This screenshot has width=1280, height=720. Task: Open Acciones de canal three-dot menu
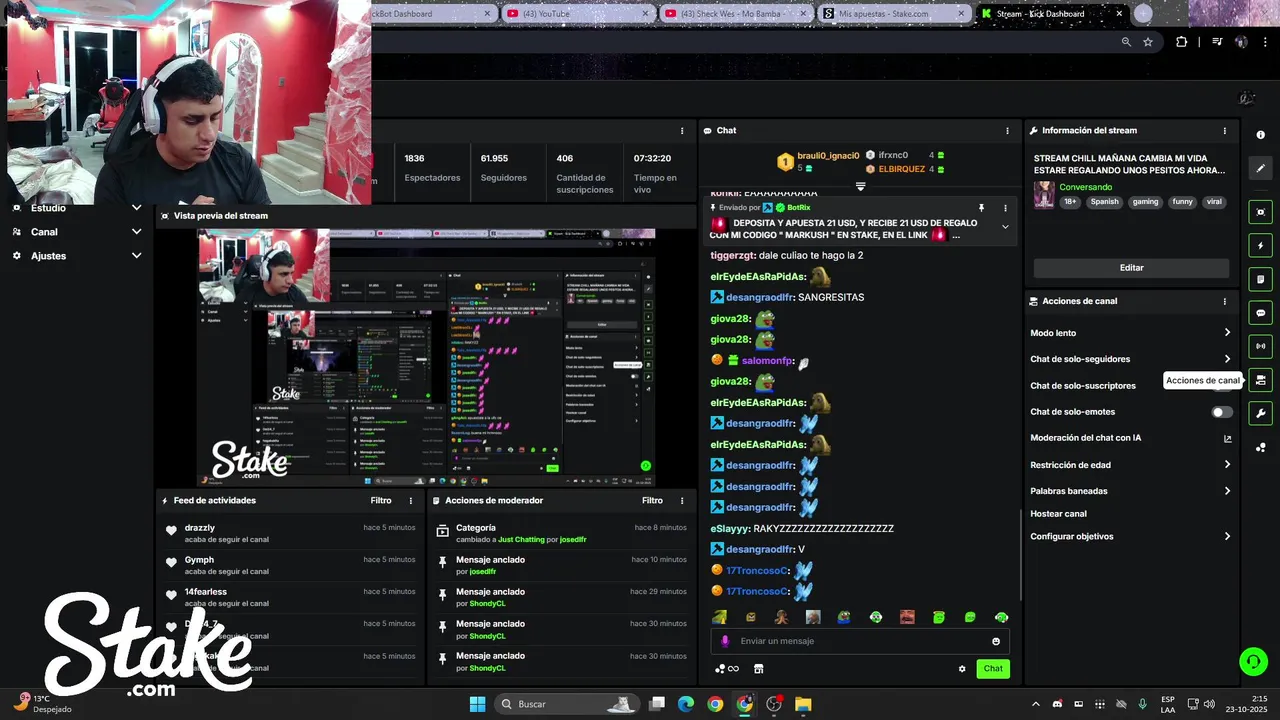coord(1224,301)
